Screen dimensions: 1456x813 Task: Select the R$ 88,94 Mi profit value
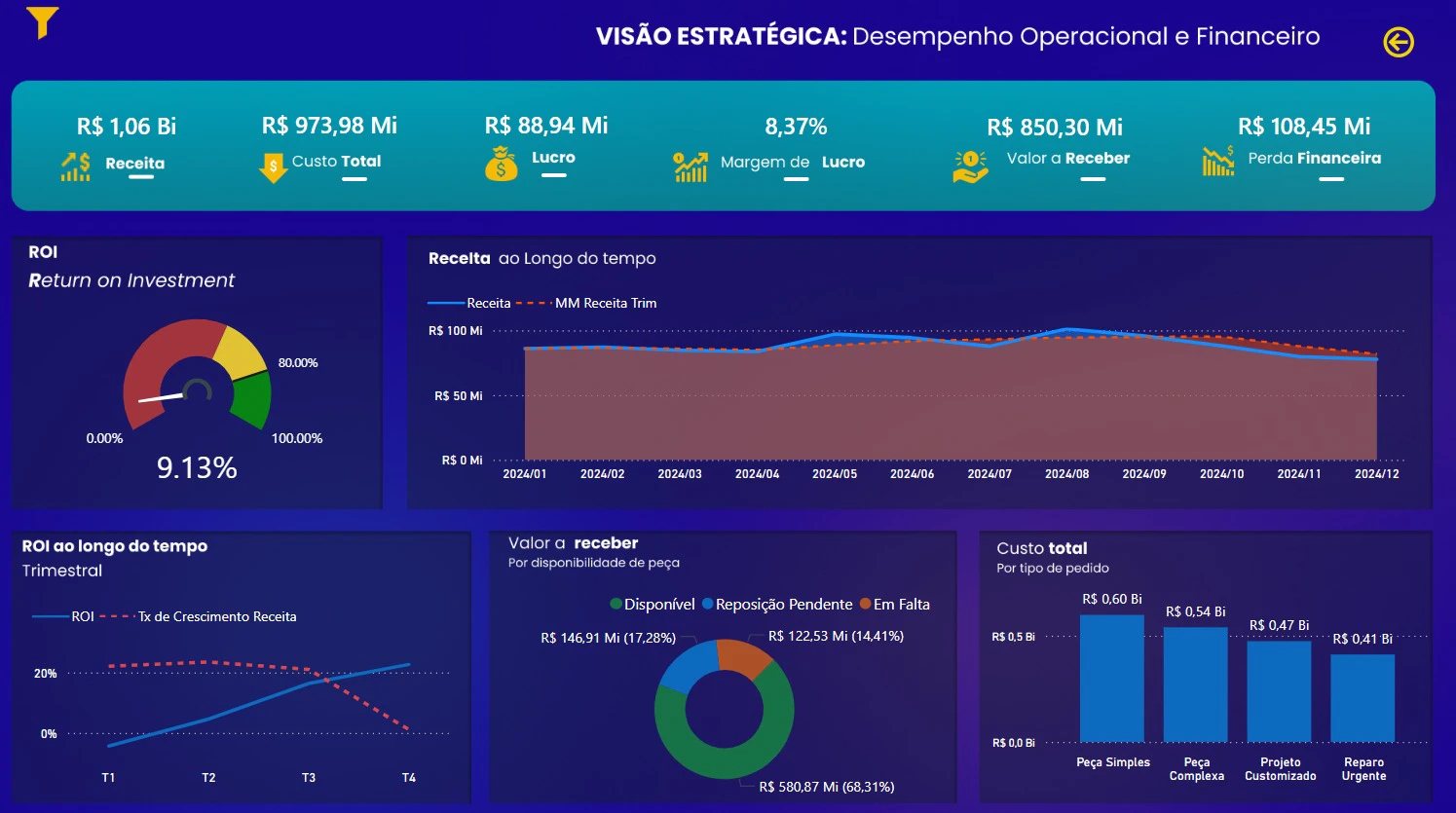[x=546, y=126]
